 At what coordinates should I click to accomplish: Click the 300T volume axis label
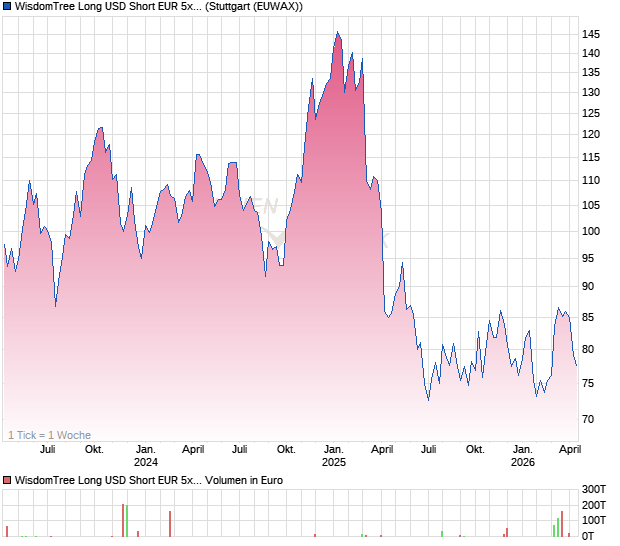[x=594, y=489]
